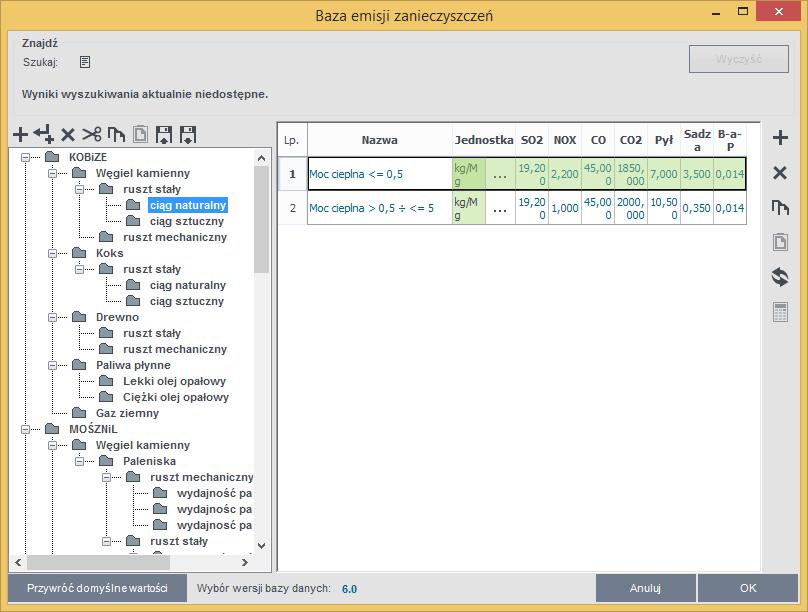Click row header number 2 in table
Screen dimensions: 808x612
pyautogui.click(x=293, y=208)
